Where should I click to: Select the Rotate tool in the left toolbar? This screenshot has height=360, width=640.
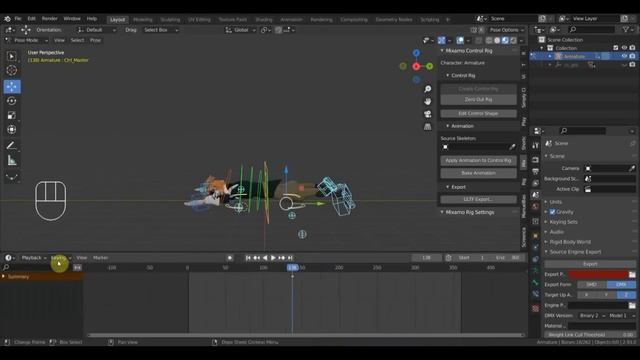point(11,101)
